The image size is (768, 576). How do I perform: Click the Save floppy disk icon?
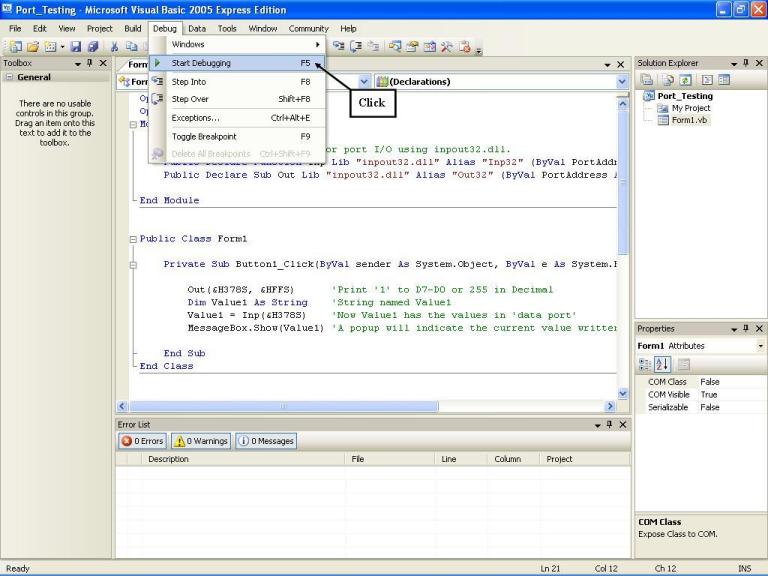[x=75, y=47]
